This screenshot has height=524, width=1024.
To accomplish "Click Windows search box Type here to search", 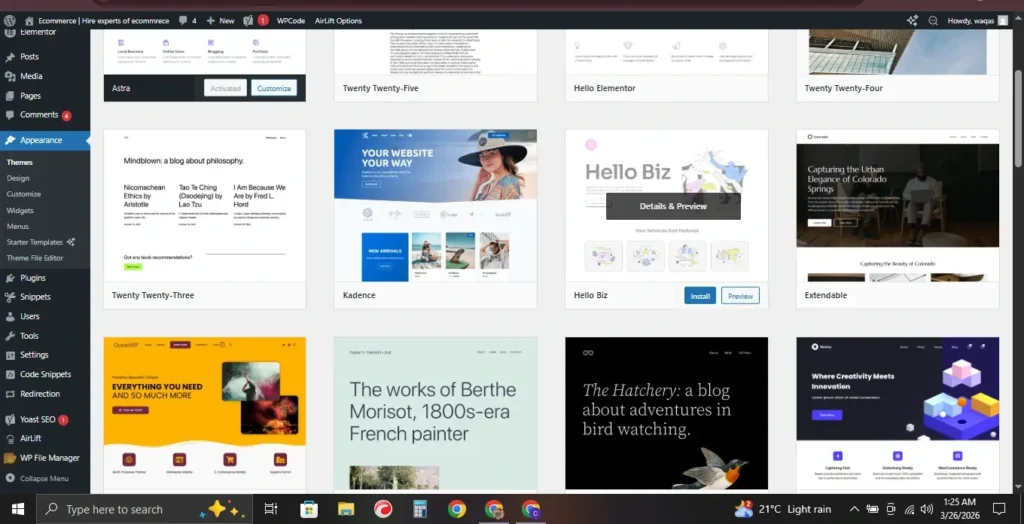I will pos(144,509).
